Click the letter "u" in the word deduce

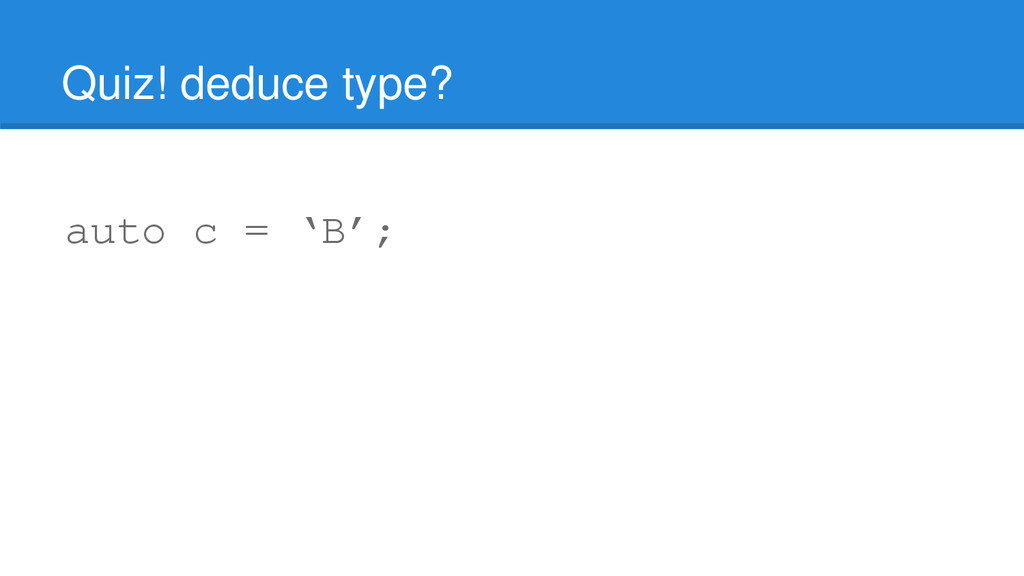tap(267, 86)
